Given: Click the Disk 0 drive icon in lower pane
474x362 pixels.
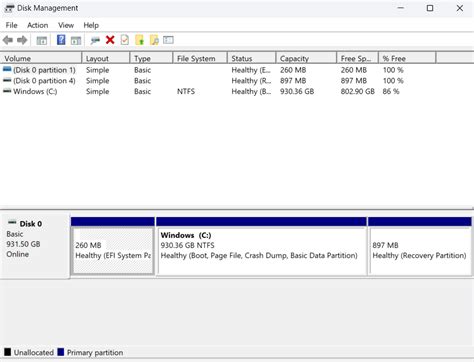Looking at the screenshot, I should (12, 222).
